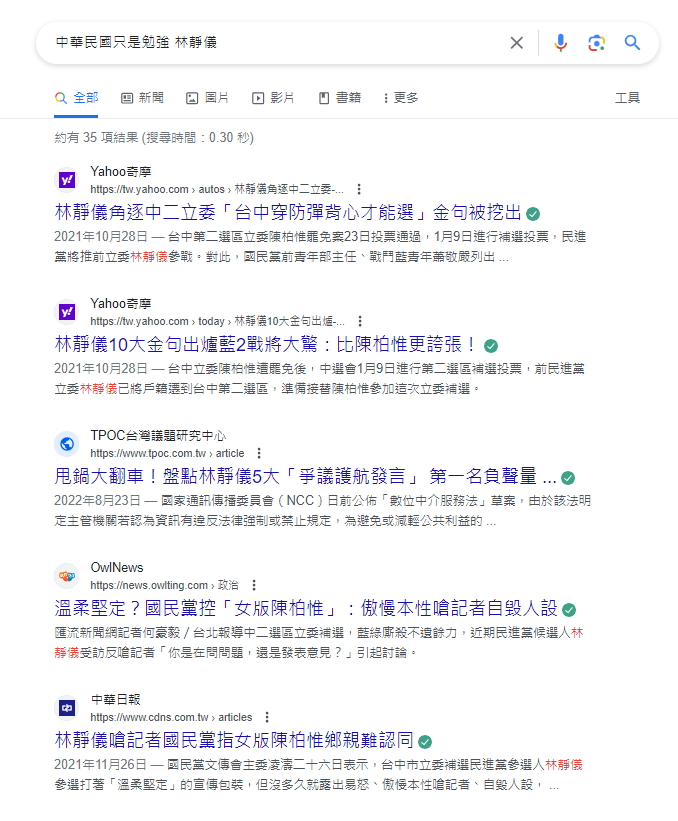Click green verified badge beside 金句被挖出 title

click(x=533, y=214)
